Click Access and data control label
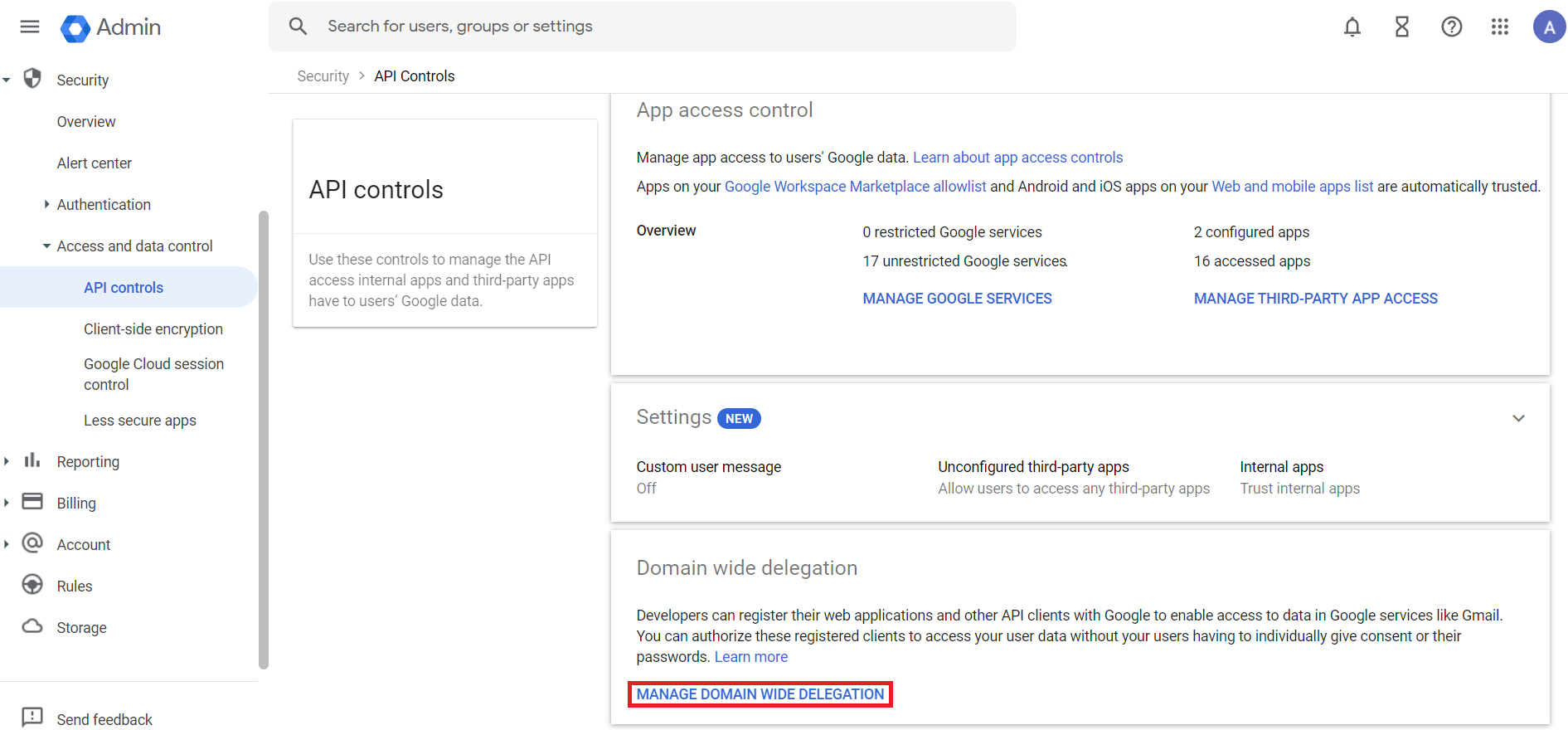Screen dimensions: 1568x730 pos(134,246)
